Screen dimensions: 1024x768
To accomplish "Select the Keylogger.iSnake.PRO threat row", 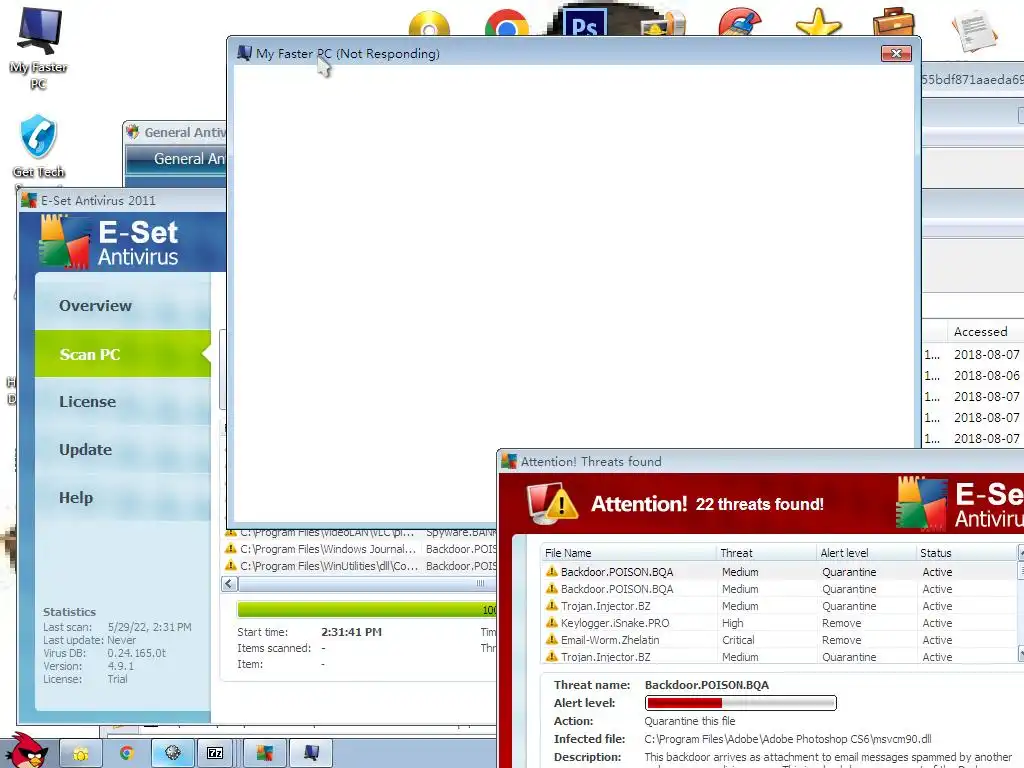I will click(x=779, y=622).
